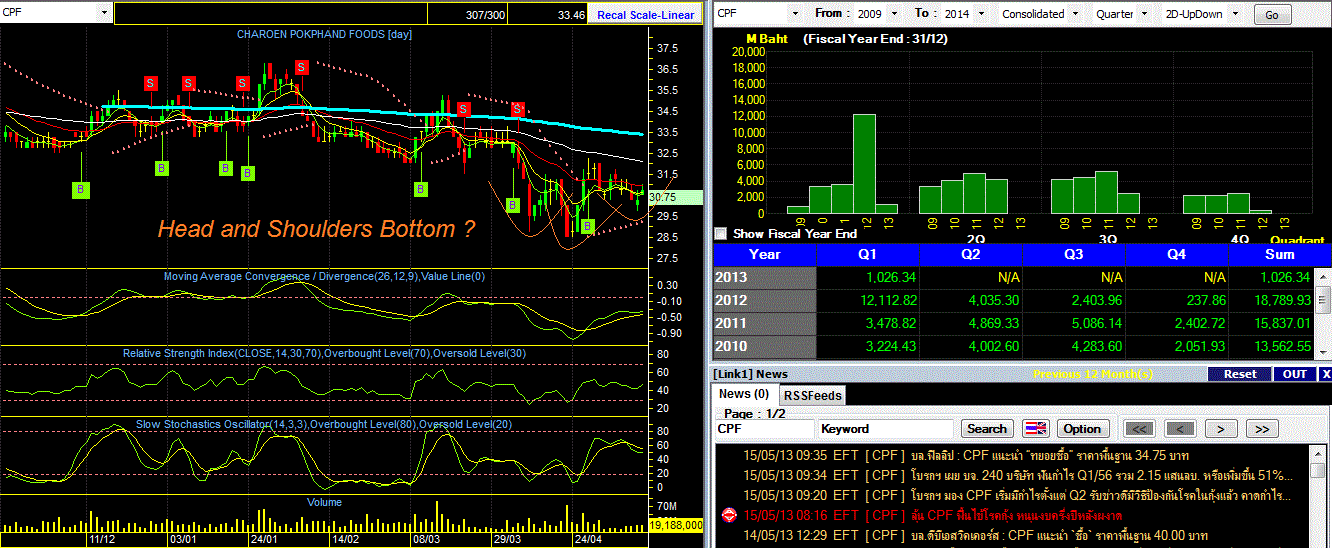Screen dimensions: 1332x548
Task: Click the quarterly table scrollbar thumb
Action: pyautogui.click(x=1323, y=299)
